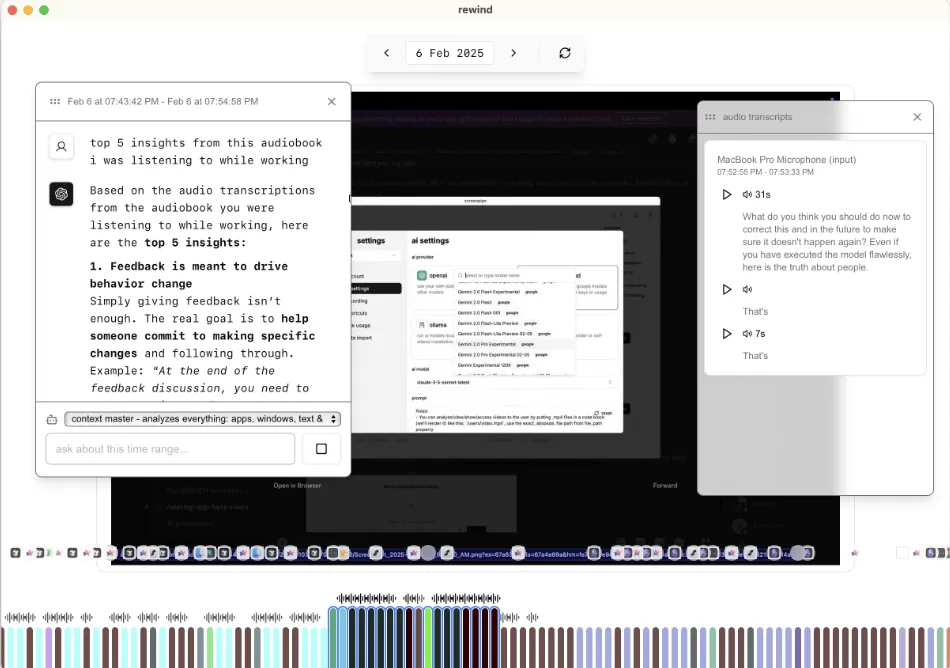Click the model name search field in captured frame
This screenshot has height=668, width=950.
click(x=515, y=276)
